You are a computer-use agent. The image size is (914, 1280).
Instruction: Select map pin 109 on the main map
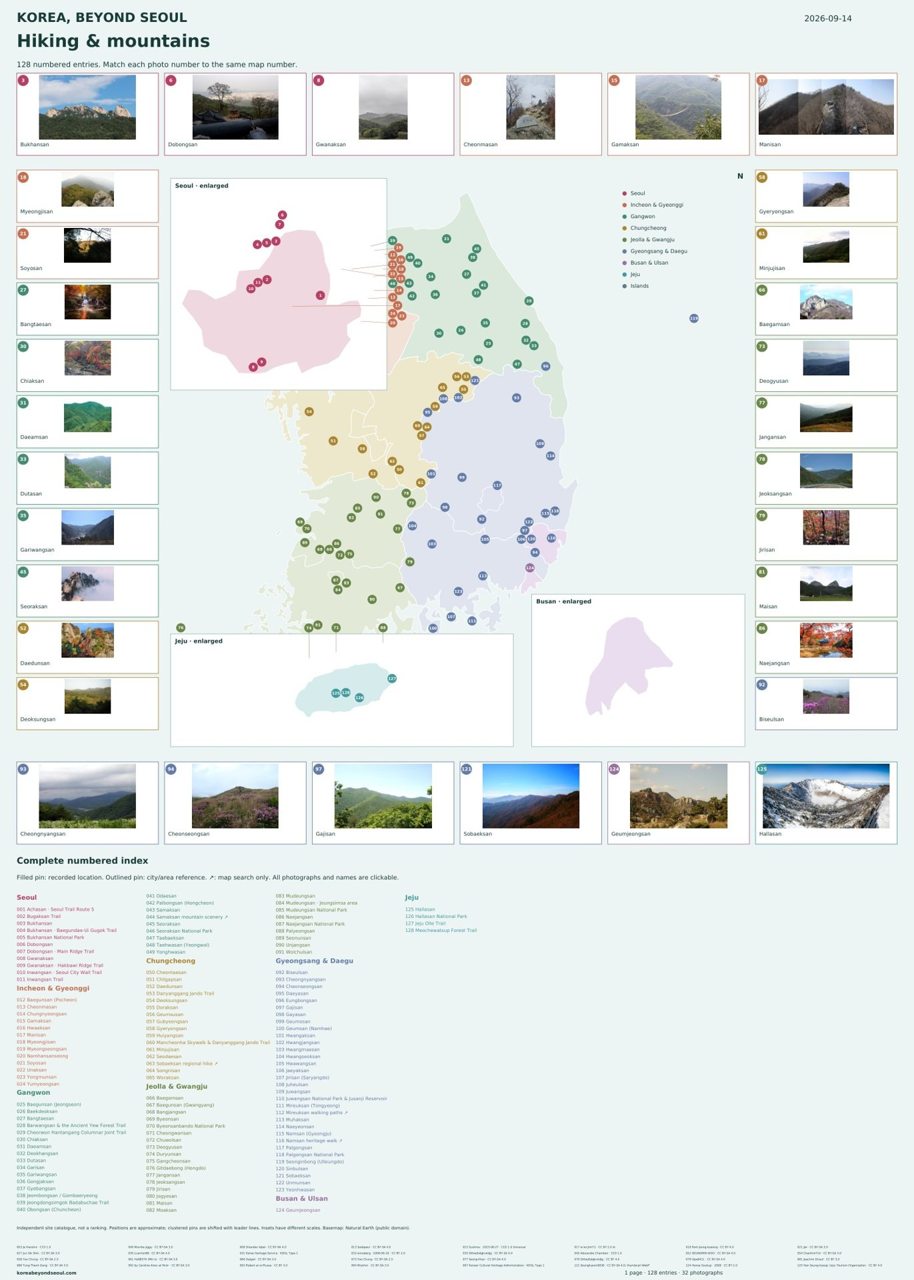pos(540,443)
